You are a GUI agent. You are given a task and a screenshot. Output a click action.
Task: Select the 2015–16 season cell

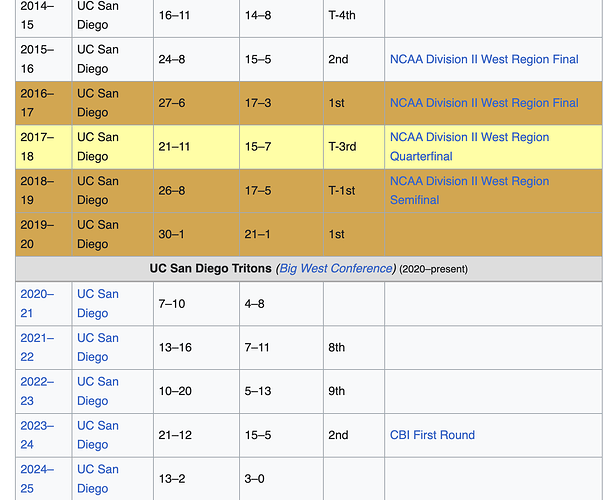tap(44, 59)
